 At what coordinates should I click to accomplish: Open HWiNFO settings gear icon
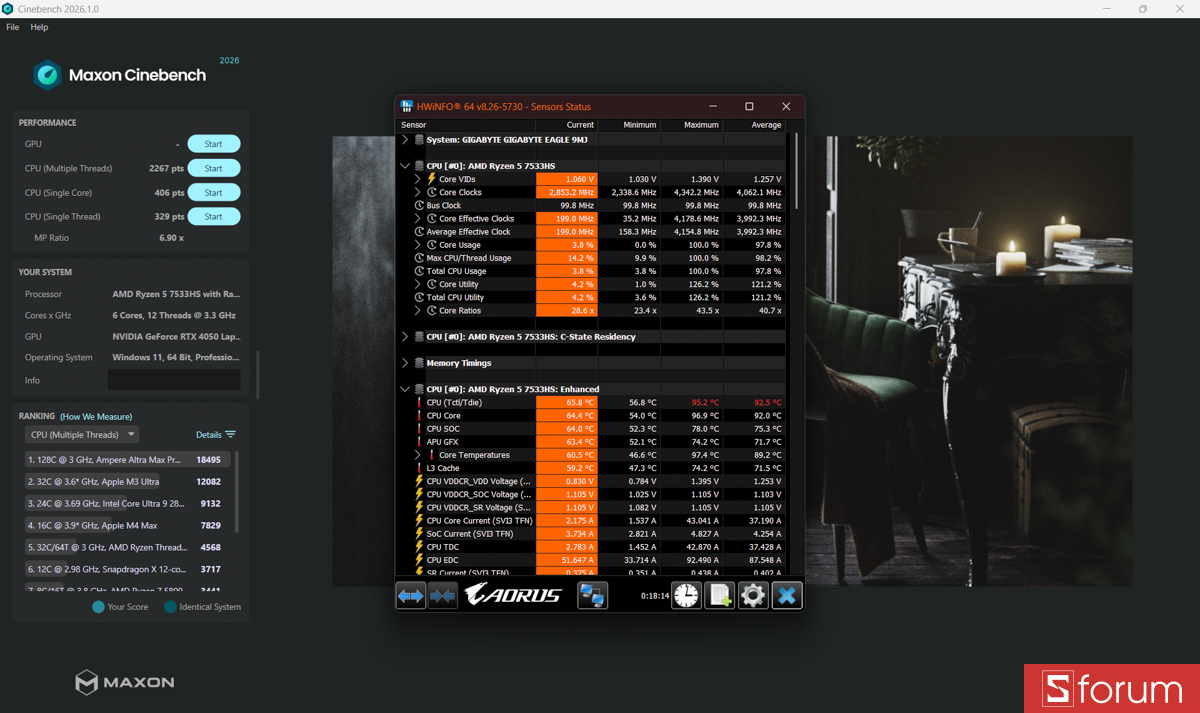pyautogui.click(x=753, y=595)
